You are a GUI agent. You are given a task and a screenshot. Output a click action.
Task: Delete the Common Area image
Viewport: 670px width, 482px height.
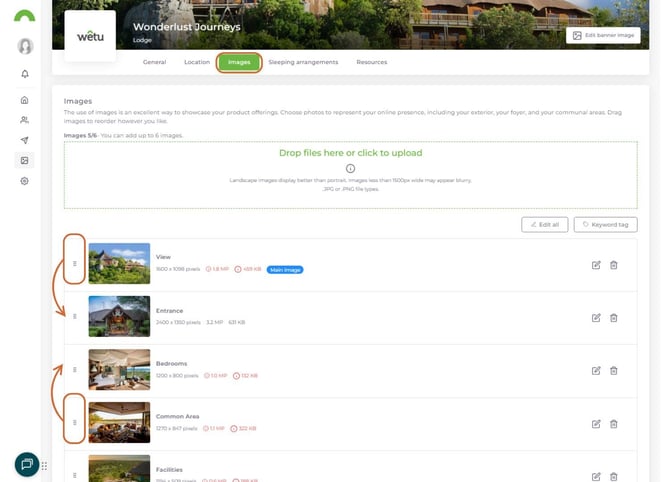click(614, 423)
